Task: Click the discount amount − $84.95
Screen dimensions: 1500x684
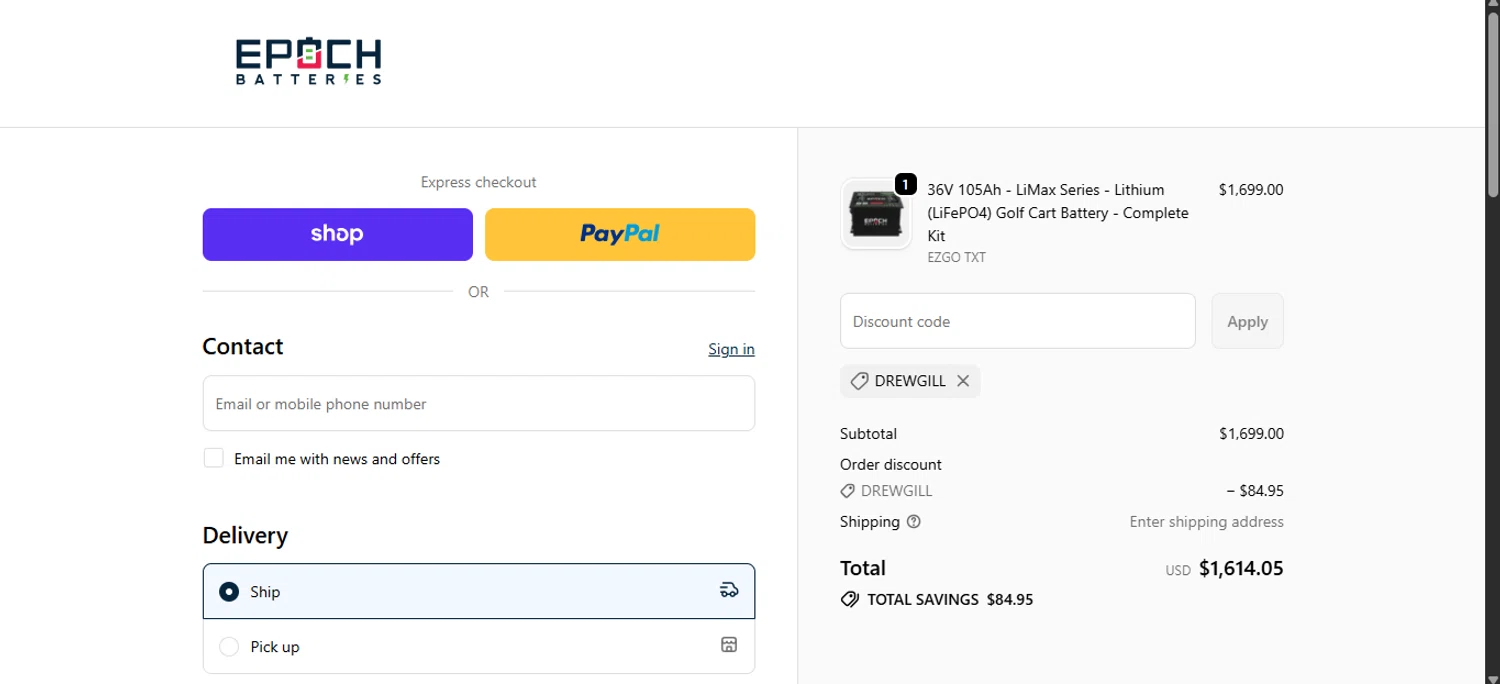Action: point(1255,491)
